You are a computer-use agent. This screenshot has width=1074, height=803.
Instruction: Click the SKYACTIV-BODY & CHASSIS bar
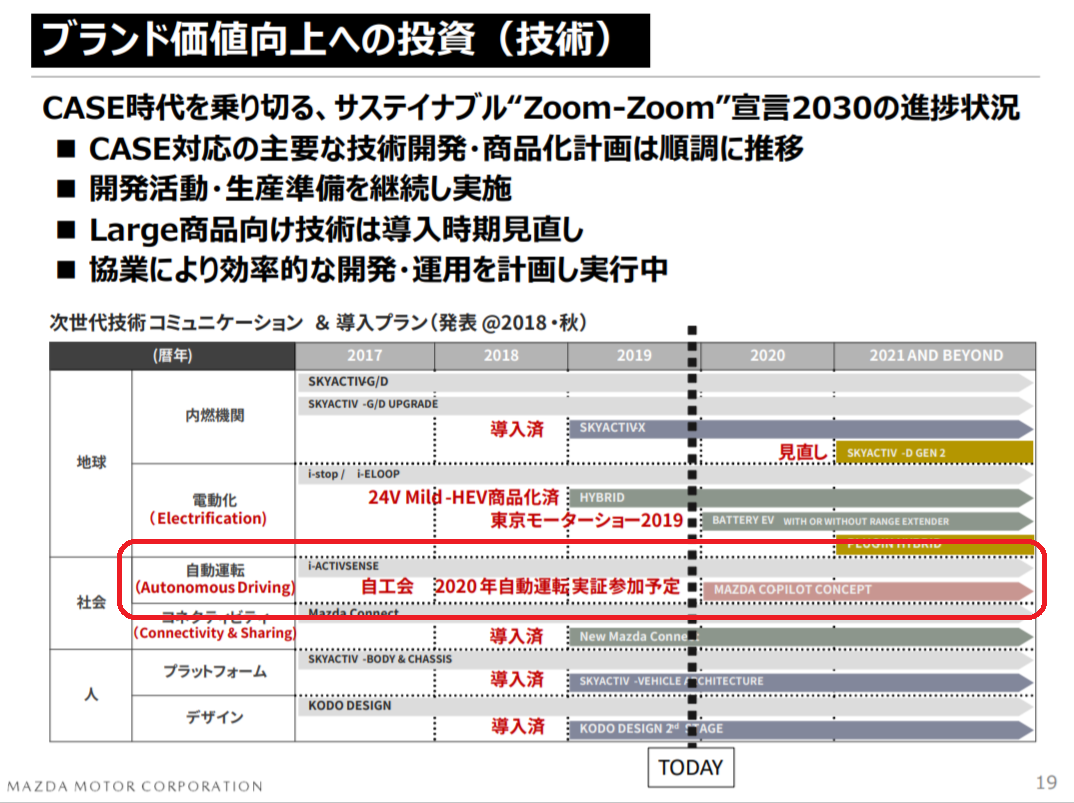pyautogui.click(x=665, y=659)
